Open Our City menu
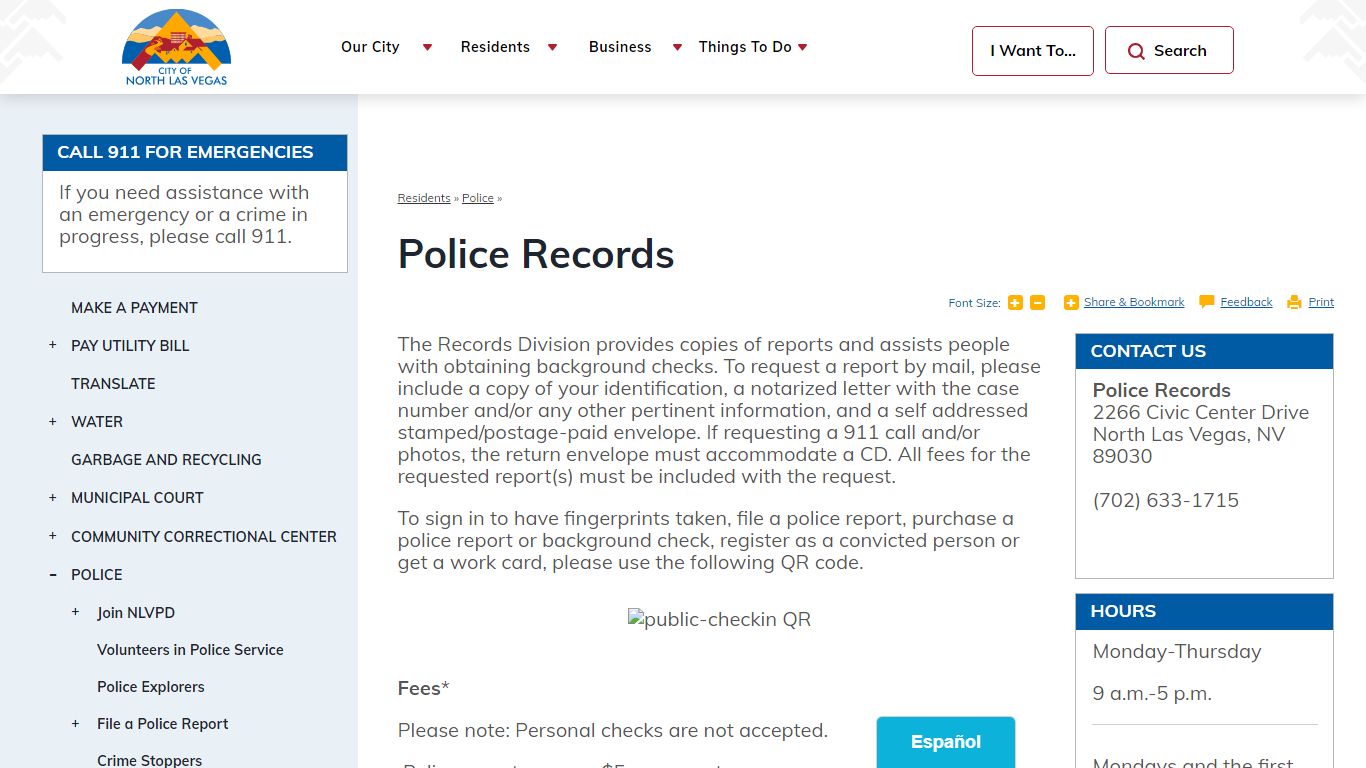 [370, 47]
